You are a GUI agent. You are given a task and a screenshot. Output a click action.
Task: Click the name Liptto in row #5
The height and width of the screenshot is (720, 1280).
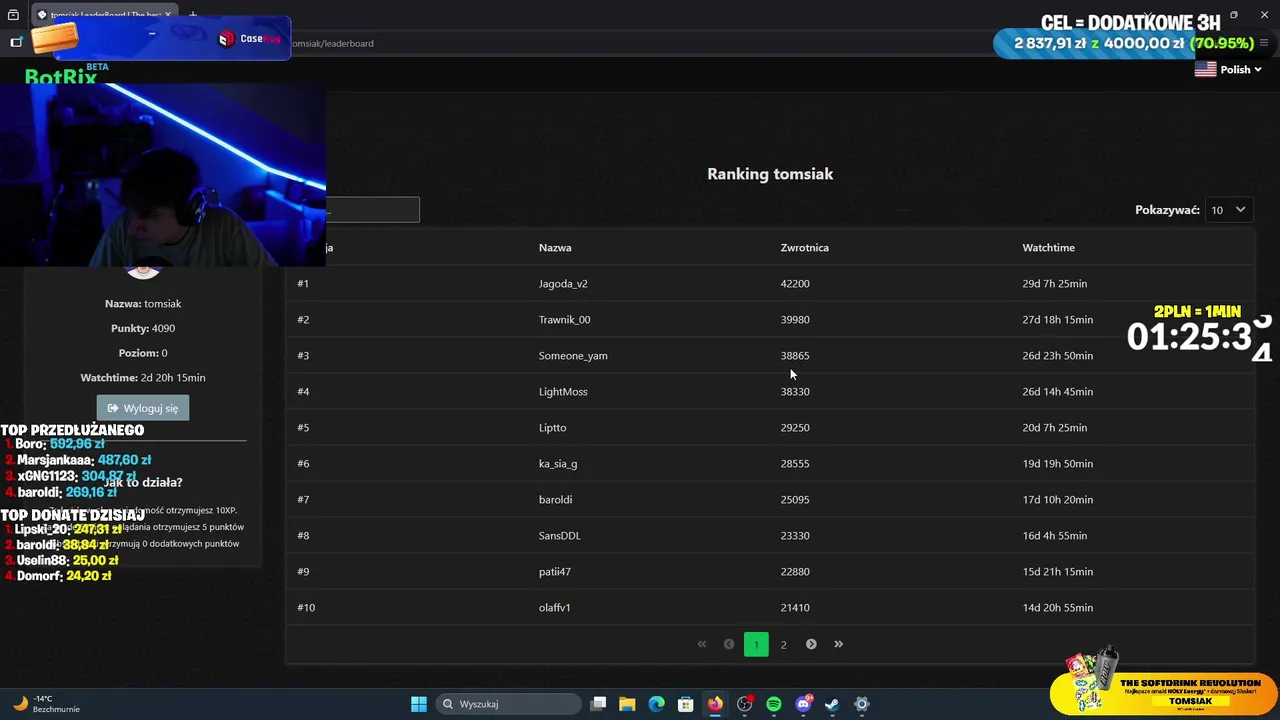click(552, 427)
